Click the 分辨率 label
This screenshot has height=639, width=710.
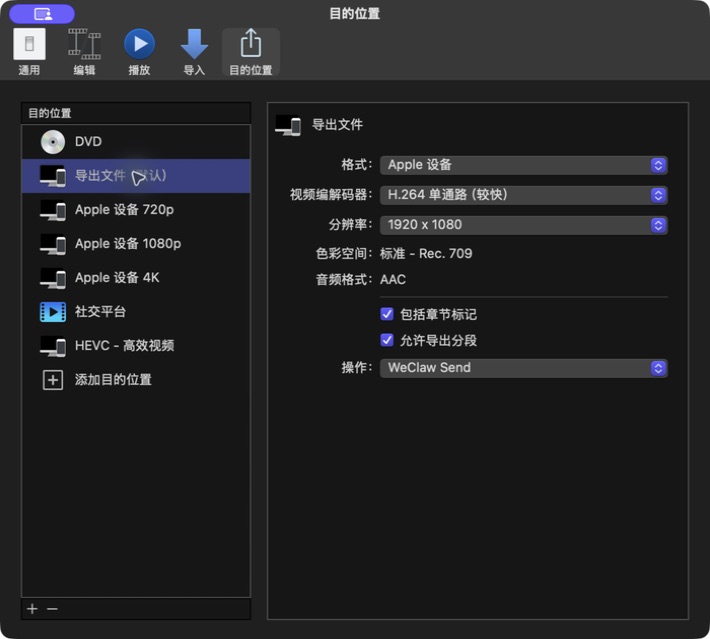coord(350,225)
